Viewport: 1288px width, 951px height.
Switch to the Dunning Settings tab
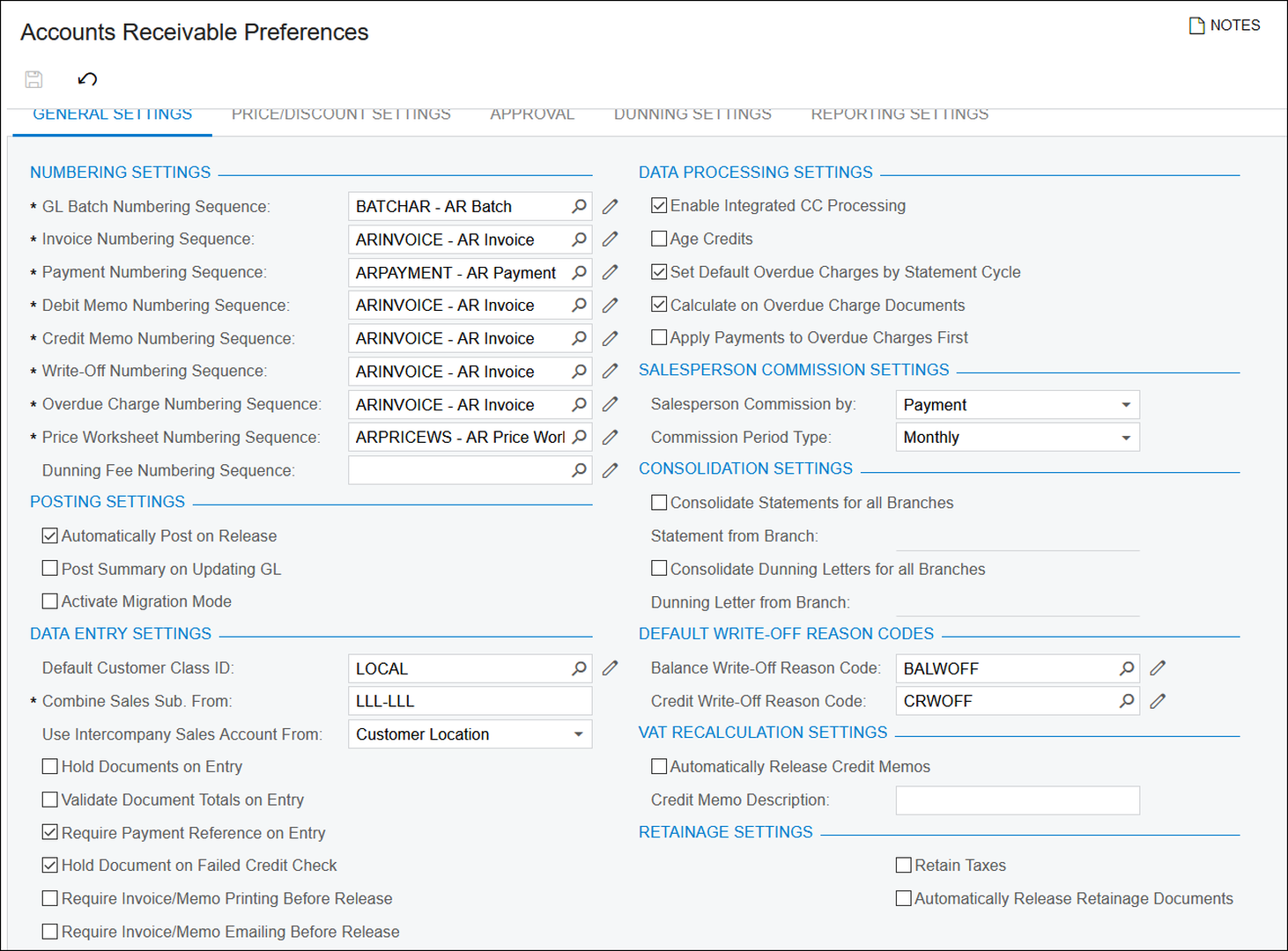tap(692, 114)
